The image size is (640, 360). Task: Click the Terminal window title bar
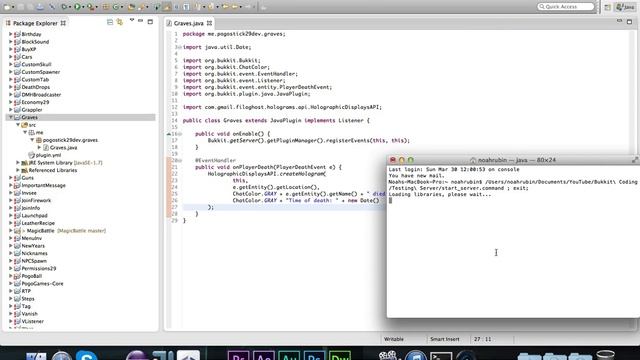tap(513, 160)
